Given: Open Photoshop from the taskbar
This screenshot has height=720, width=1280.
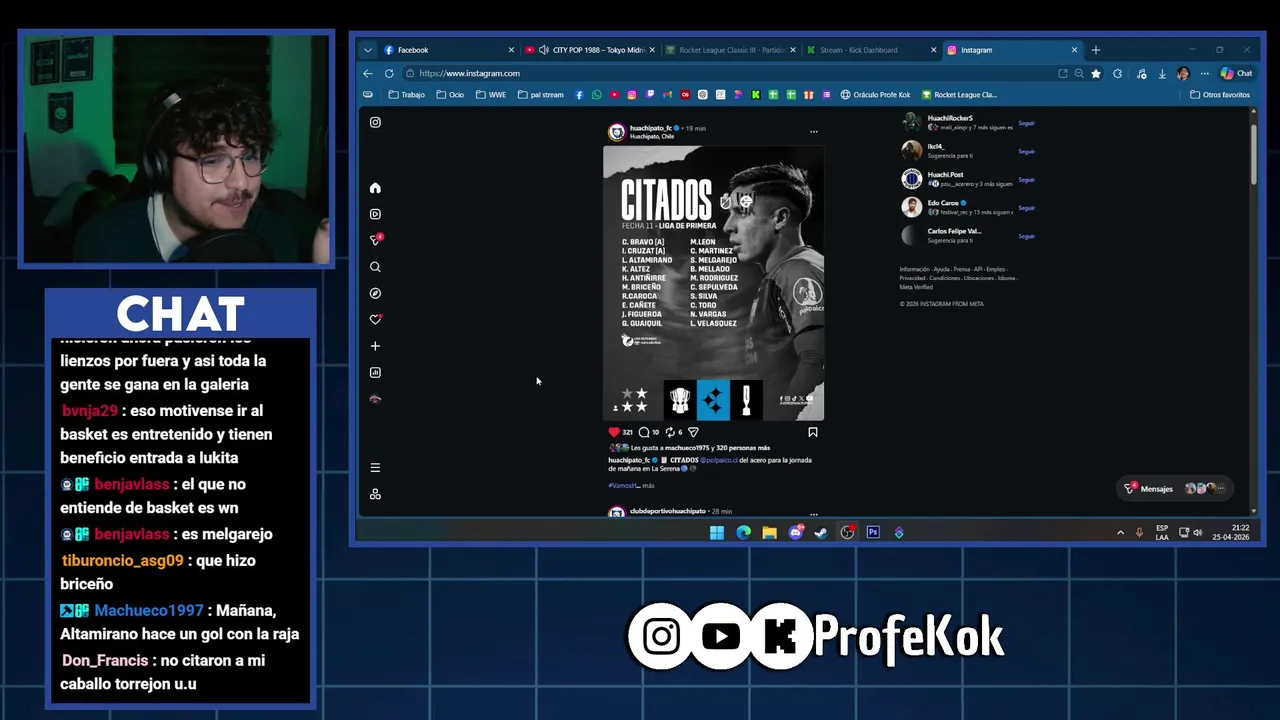Looking at the screenshot, I should coord(873,532).
